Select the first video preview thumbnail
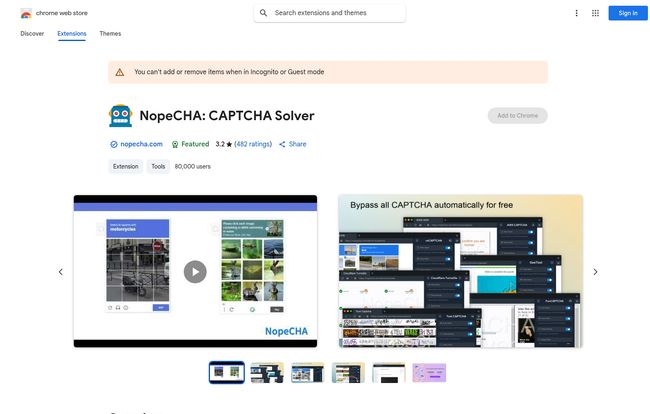650x414 pixels. pos(226,373)
